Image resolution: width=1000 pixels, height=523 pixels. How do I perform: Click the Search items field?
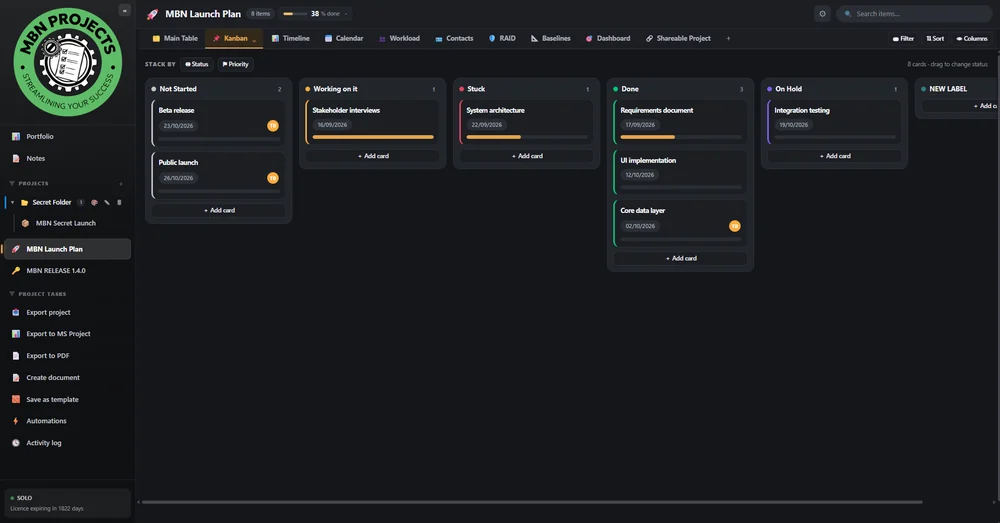[913, 13]
